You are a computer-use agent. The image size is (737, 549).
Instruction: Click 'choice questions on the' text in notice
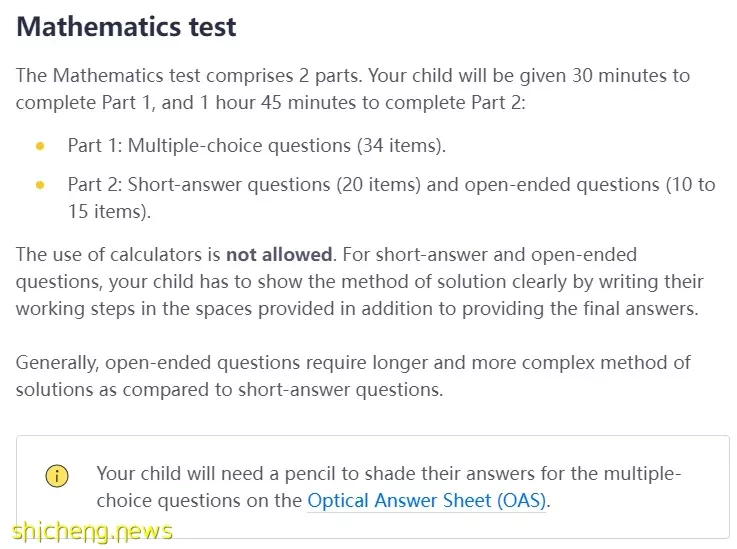(199, 501)
